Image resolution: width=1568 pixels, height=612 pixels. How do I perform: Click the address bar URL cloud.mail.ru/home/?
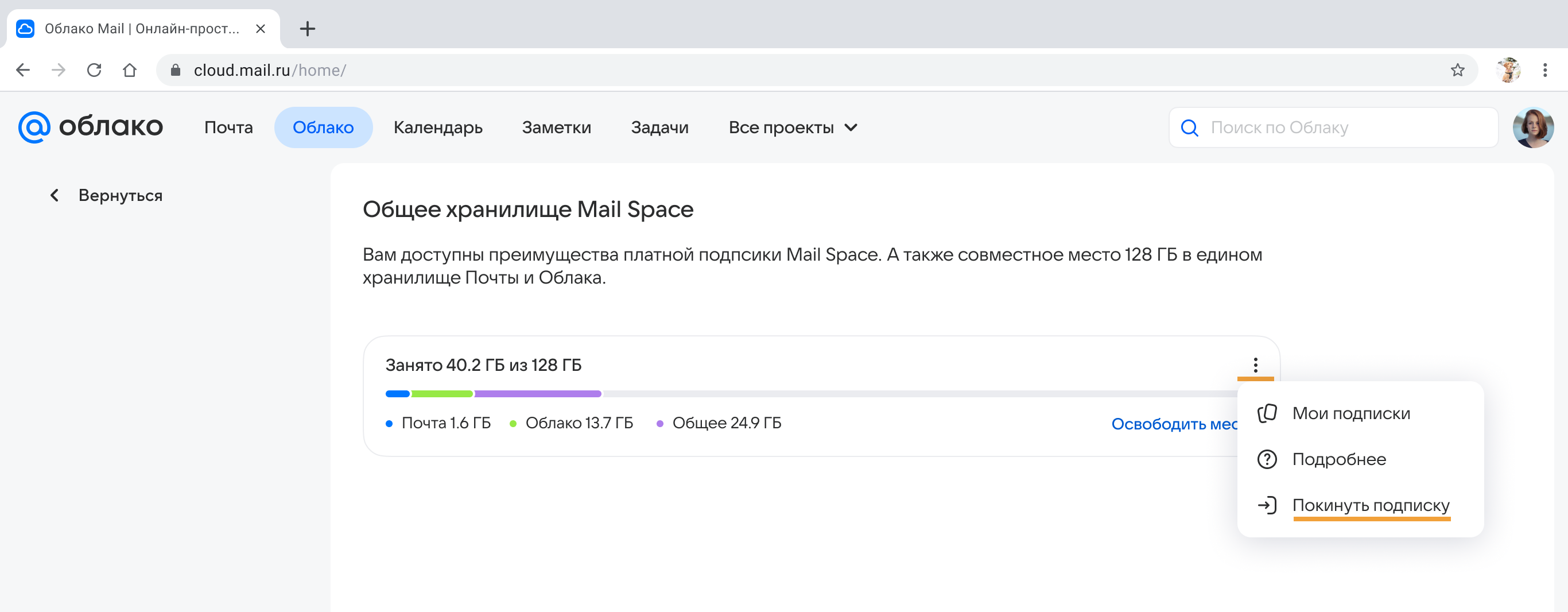click(270, 70)
